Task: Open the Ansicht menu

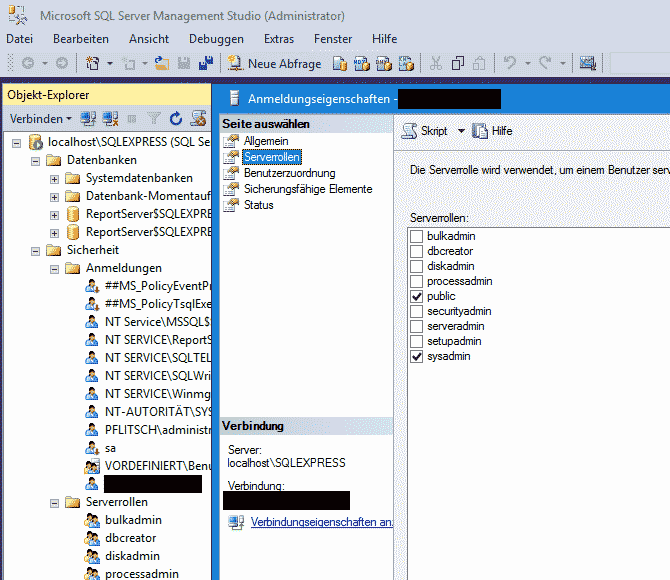Action: [x=149, y=39]
